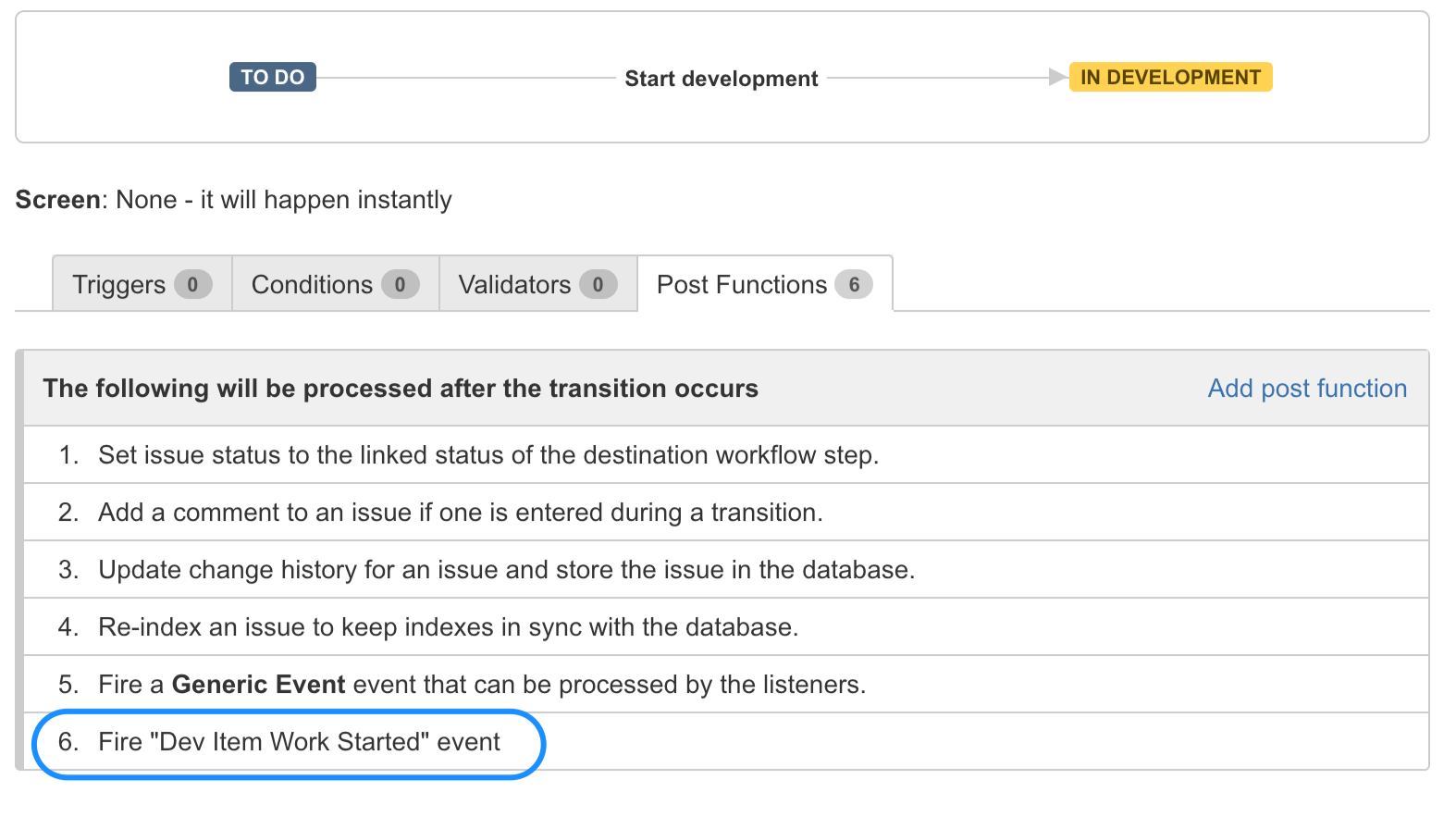Switch to the Triggers tab
The image size is (1456, 829).
tap(118, 285)
